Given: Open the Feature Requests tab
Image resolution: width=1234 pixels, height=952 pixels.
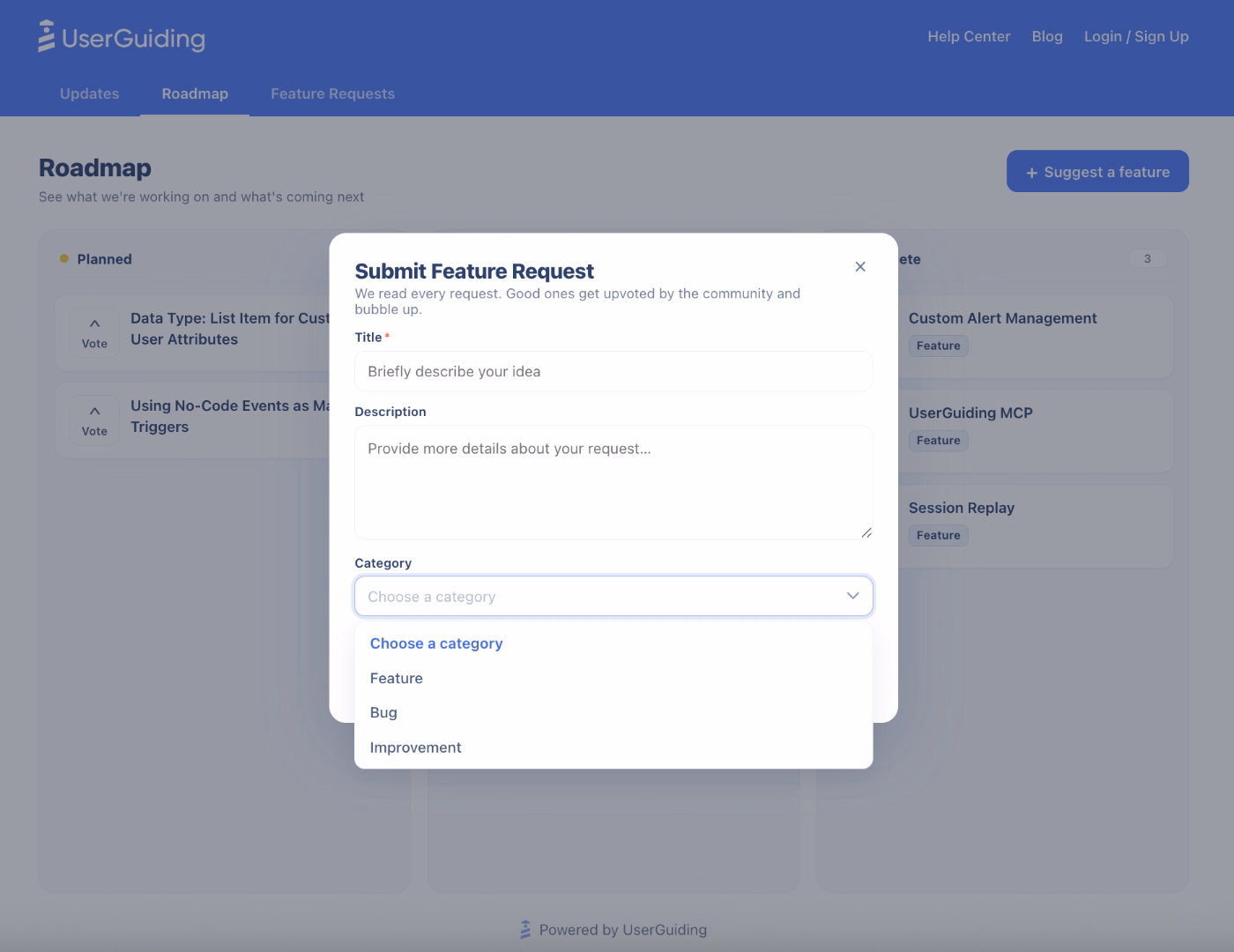Looking at the screenshot, I should [332, 93].
